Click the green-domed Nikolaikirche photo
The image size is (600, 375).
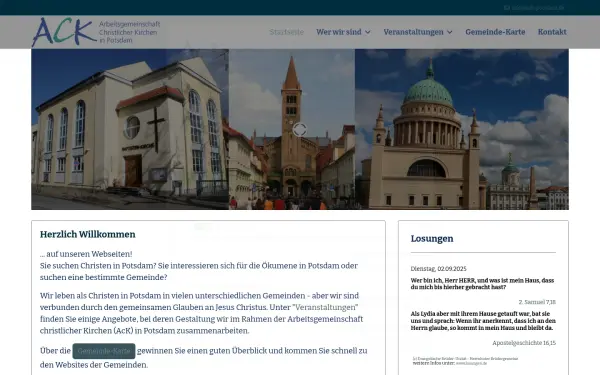point(462,129)
